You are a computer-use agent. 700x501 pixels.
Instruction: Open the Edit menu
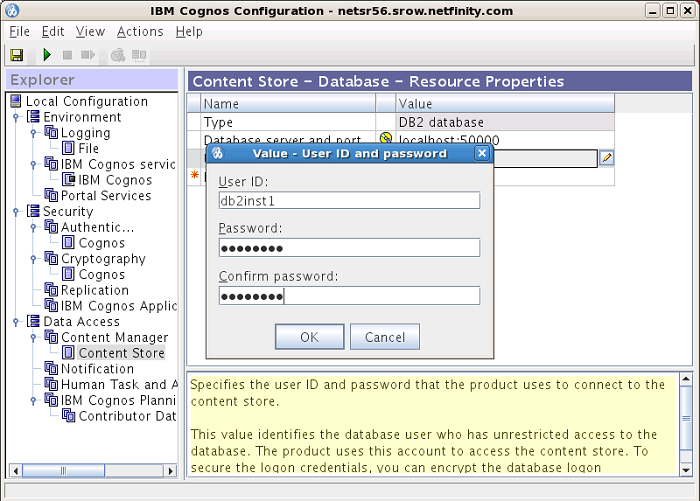click(x=53, y=32)
